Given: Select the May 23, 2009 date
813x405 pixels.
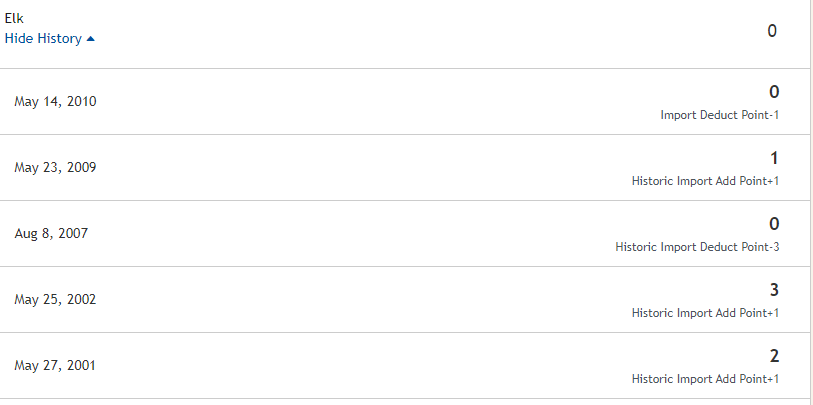Looking at the screenshot, I should (55, 167).
